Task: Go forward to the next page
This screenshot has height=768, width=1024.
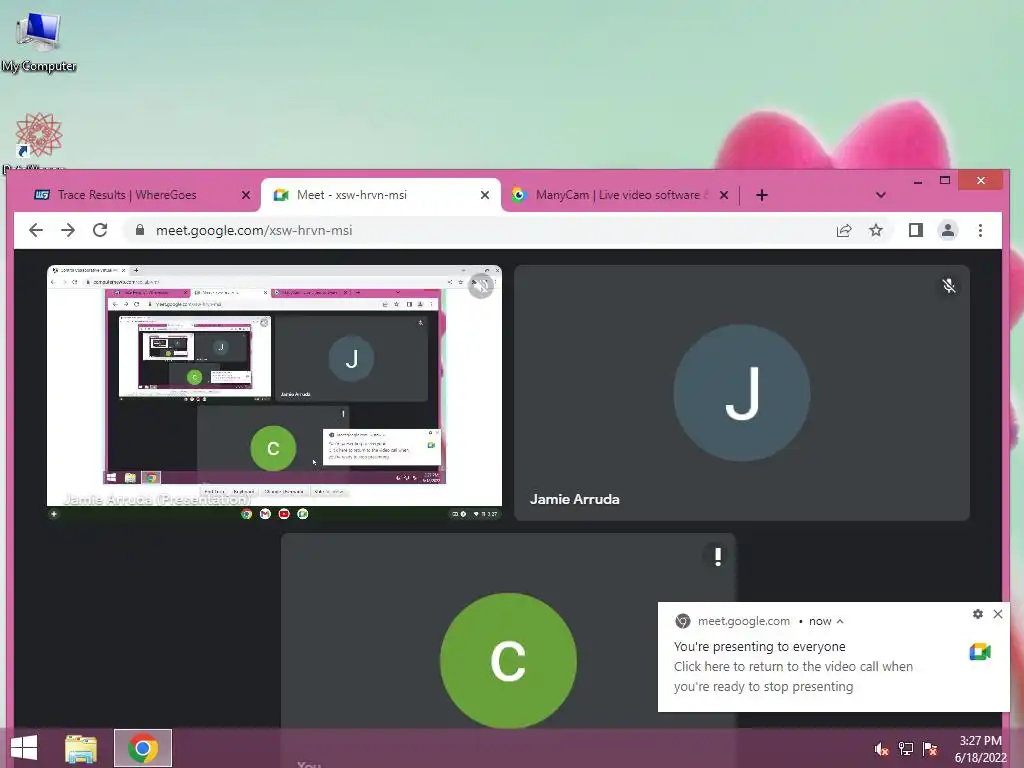Action: coord(68,230)
